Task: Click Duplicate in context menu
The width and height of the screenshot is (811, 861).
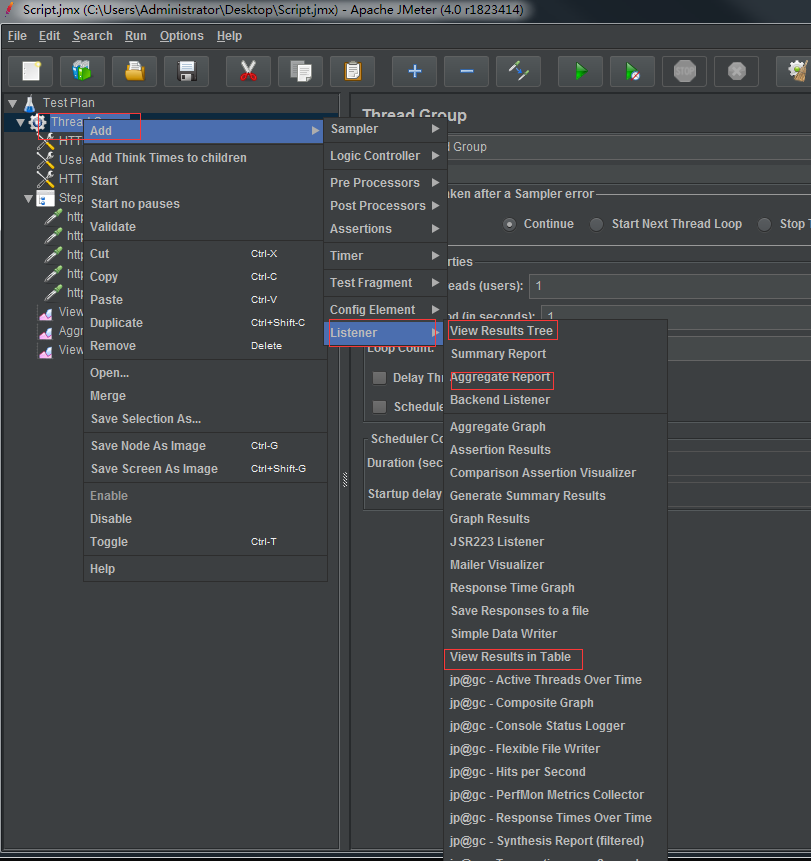Action: [205, 323]
